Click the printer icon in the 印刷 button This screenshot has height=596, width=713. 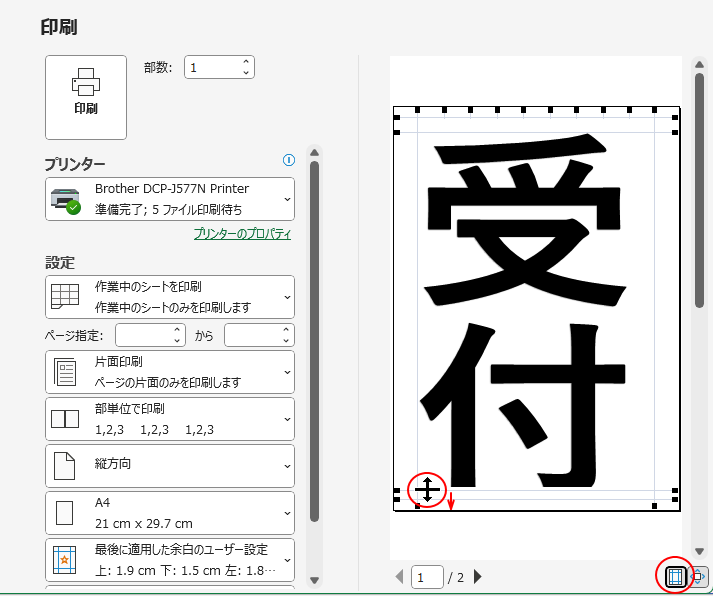coord(86,82)
